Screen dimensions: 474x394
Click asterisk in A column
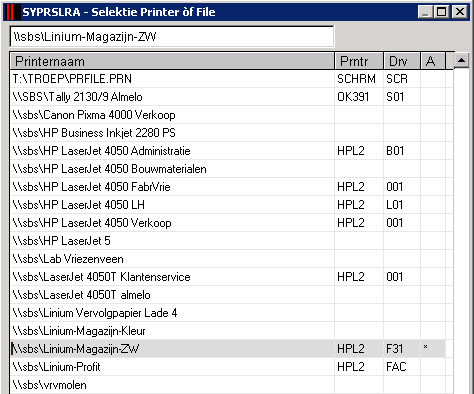tap(426, 347)
